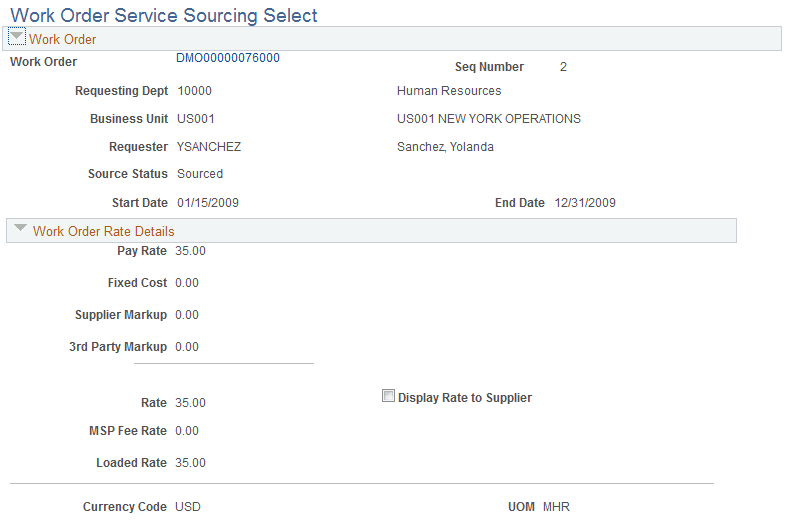This screenshot has width=787, height=527.
Task: Click the Requesting Dept label
Action: click(121, 91)
